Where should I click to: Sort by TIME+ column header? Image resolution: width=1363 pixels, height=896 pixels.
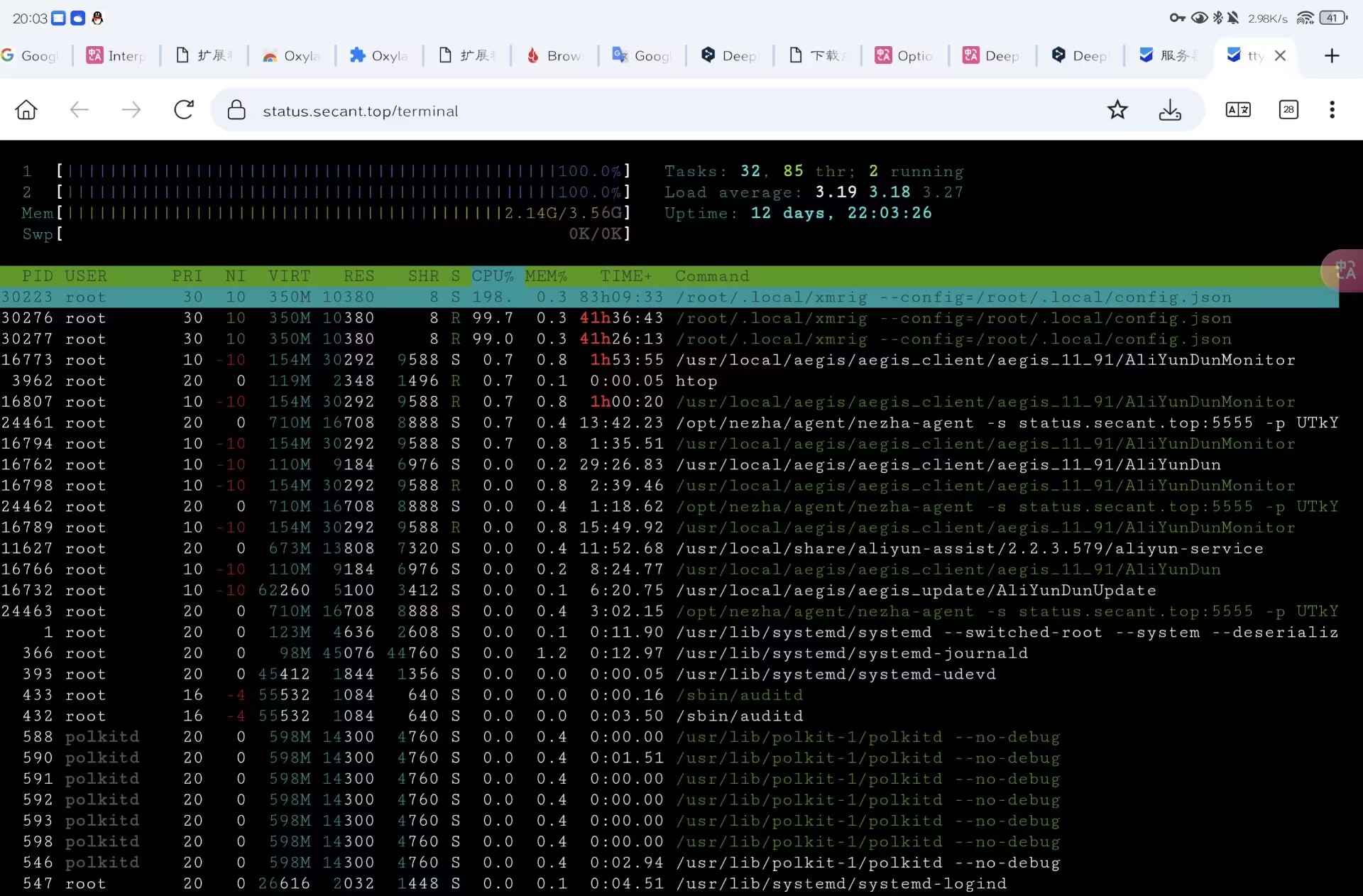tap(625, 275)
